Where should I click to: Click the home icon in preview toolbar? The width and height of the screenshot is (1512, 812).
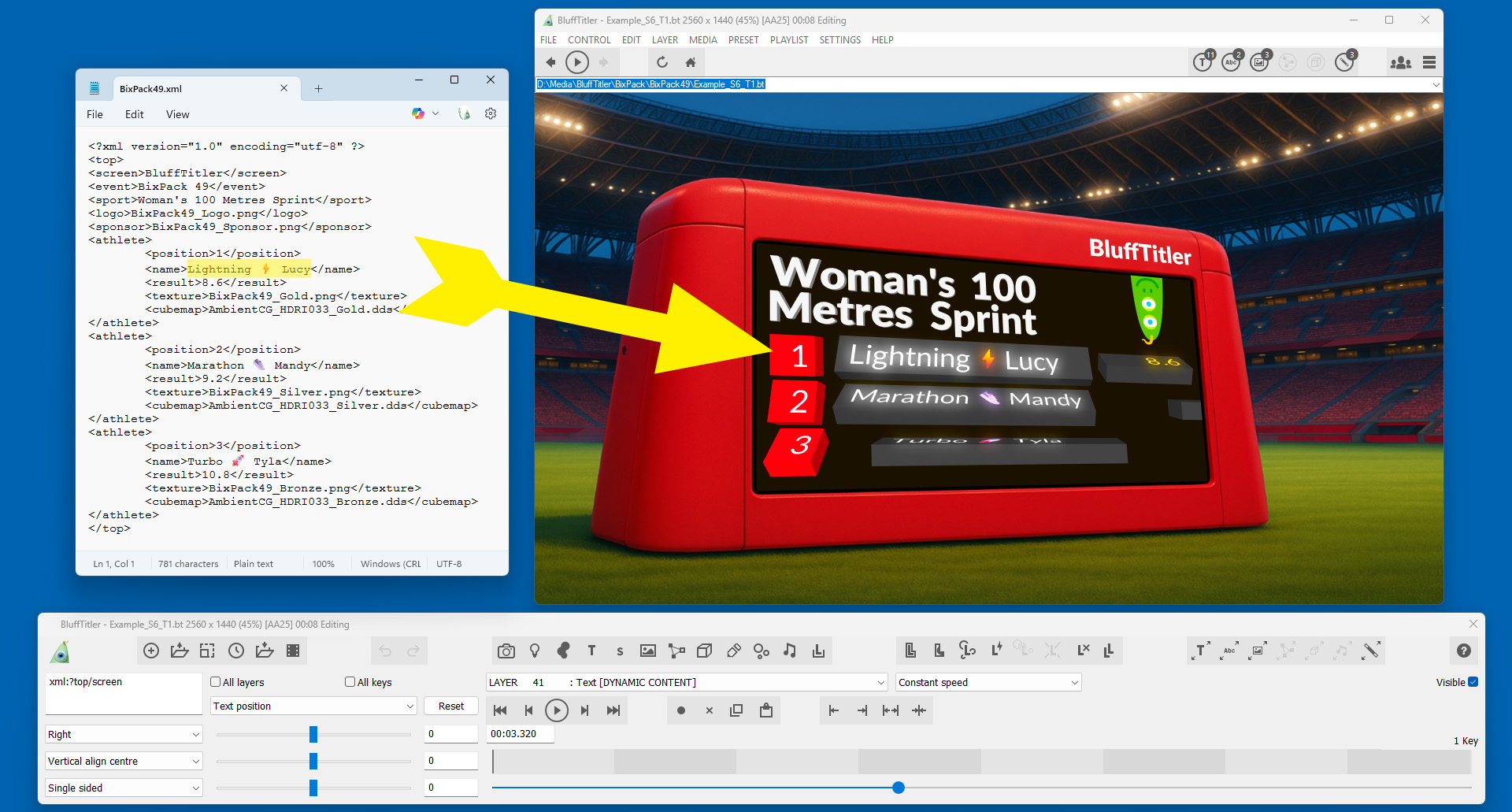tap(691, 62)
